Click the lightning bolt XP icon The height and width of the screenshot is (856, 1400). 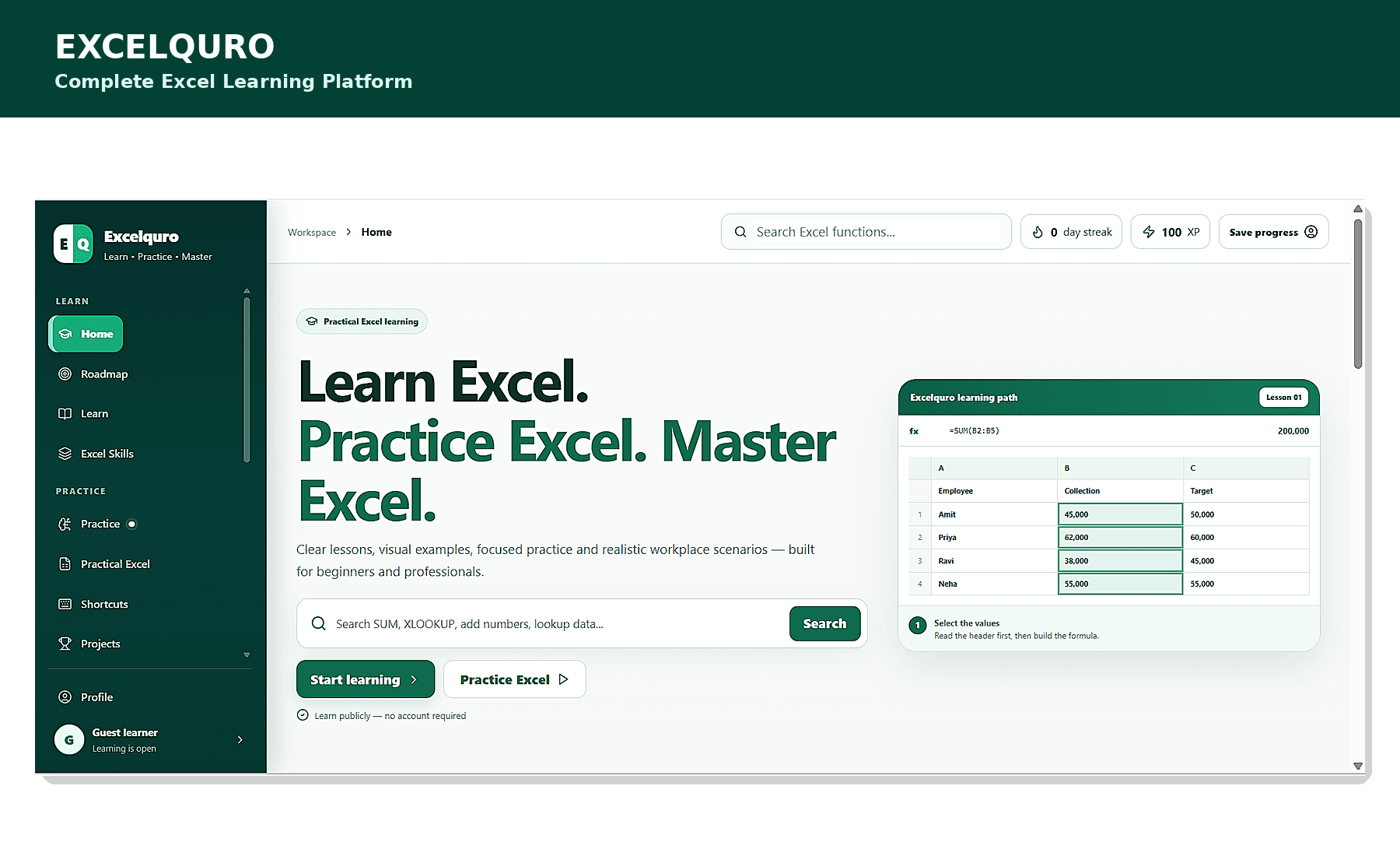[x=1149, y=232]
